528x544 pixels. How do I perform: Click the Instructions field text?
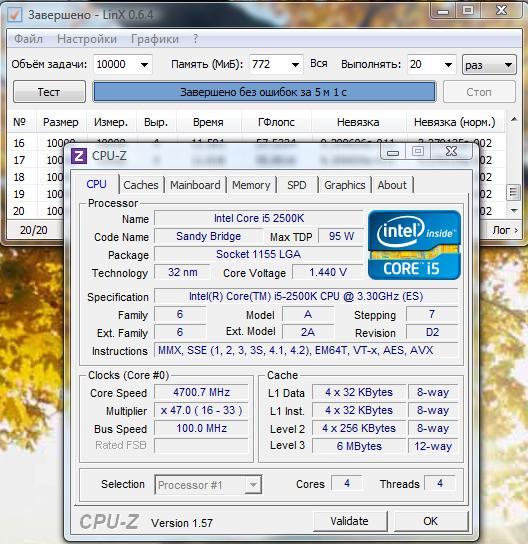coord(306,350)
